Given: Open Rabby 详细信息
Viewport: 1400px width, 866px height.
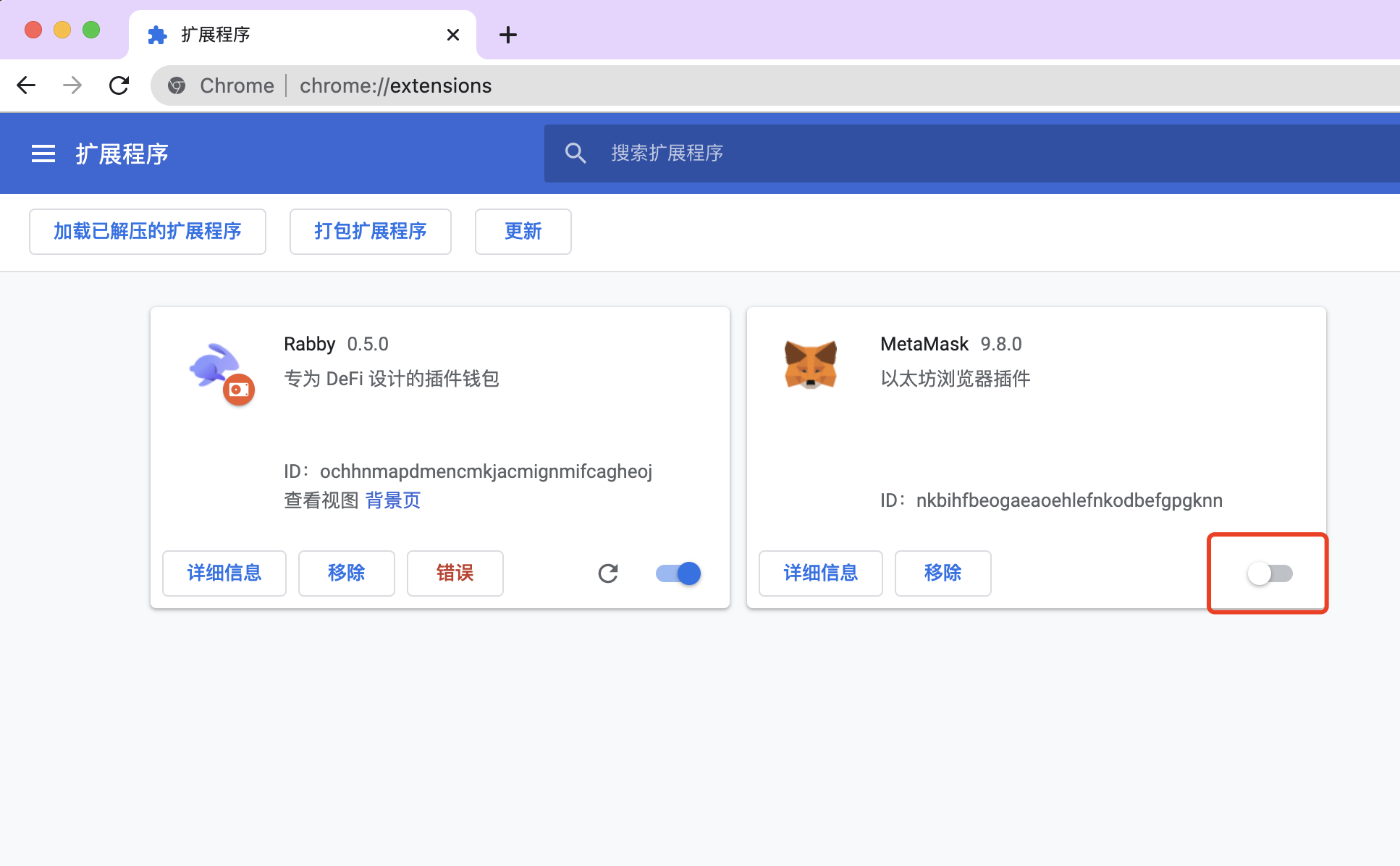Looking at the screenshot, I should 224,573.
